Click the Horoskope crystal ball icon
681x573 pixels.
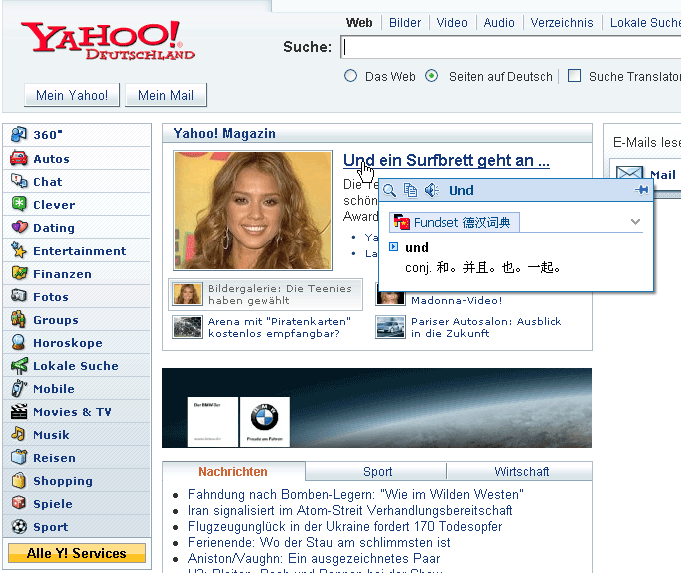pos(18,342)
